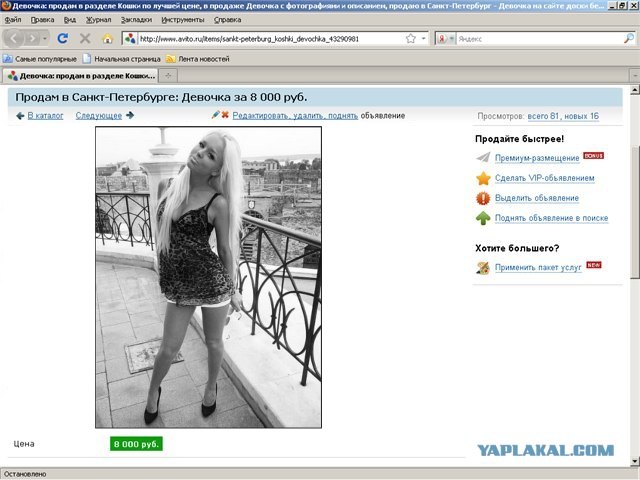Open the Файл menu
The height and width of the screenshot is (480, 640).
pos(13,20)
